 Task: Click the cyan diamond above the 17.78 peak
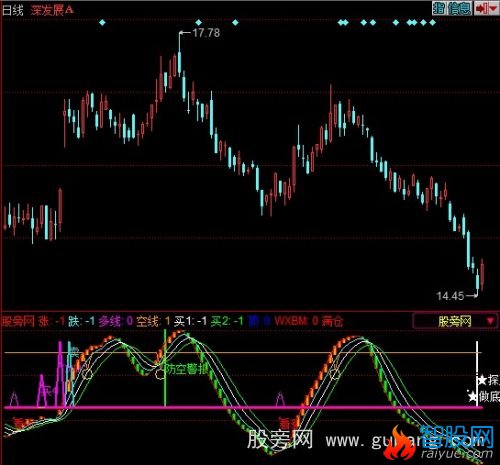[199, 23]
